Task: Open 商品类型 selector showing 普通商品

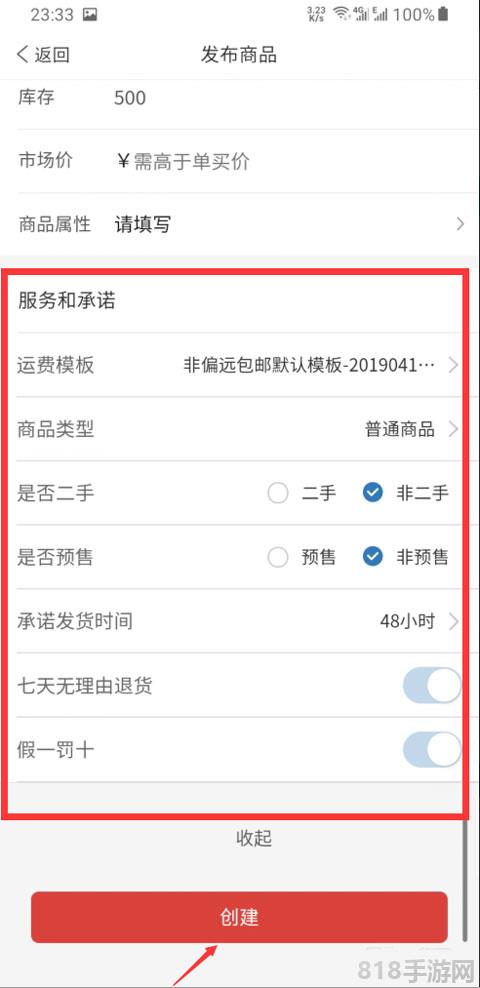Action: pos(239,429)
